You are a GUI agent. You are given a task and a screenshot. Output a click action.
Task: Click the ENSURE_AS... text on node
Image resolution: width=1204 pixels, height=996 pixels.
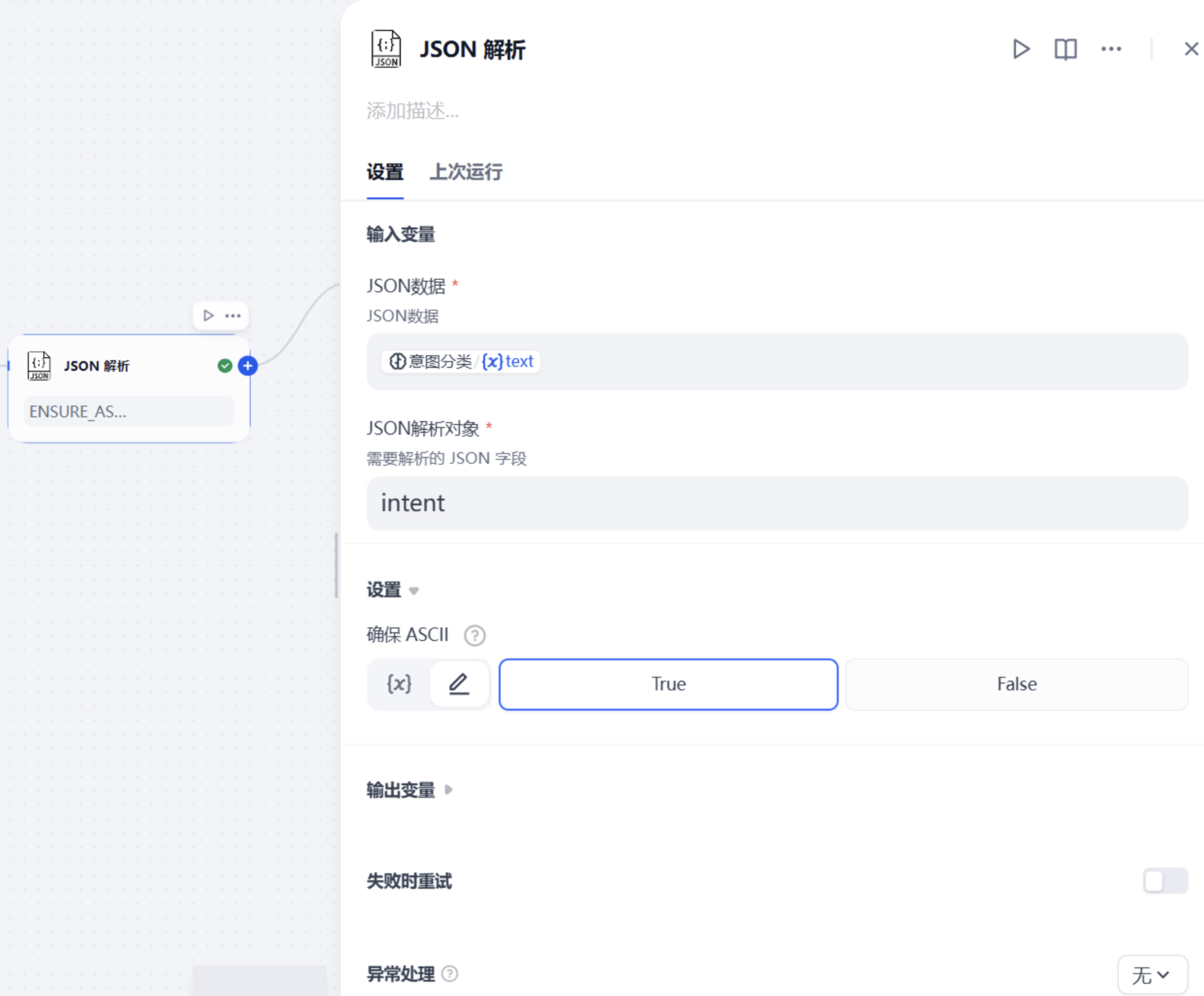(x=78, y=412)
